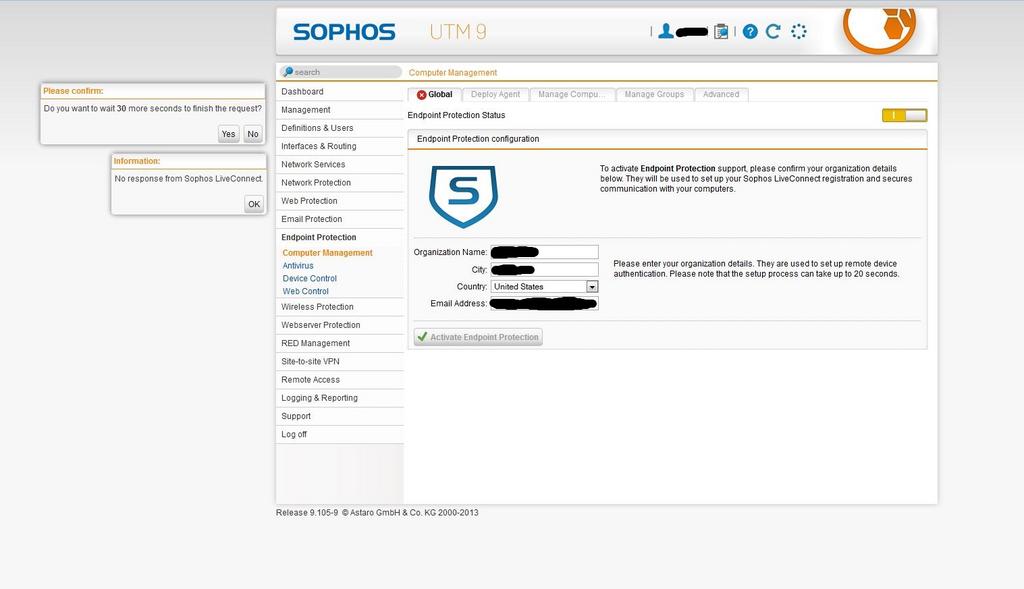Select Remote Access in sidebar
This screenshot has height=589, width=1024.
click(340, 381)
